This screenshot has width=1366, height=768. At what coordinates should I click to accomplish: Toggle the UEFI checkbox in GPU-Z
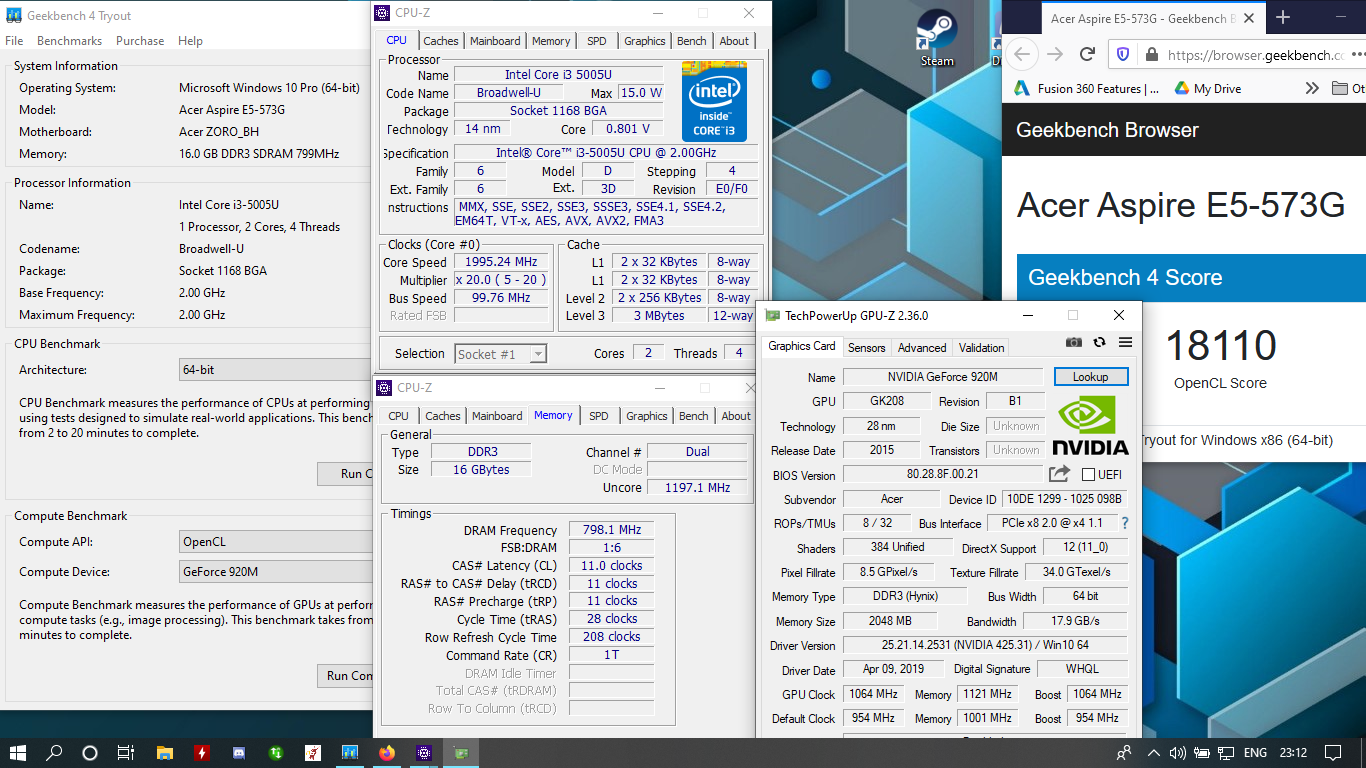(x=1087, y=475)
